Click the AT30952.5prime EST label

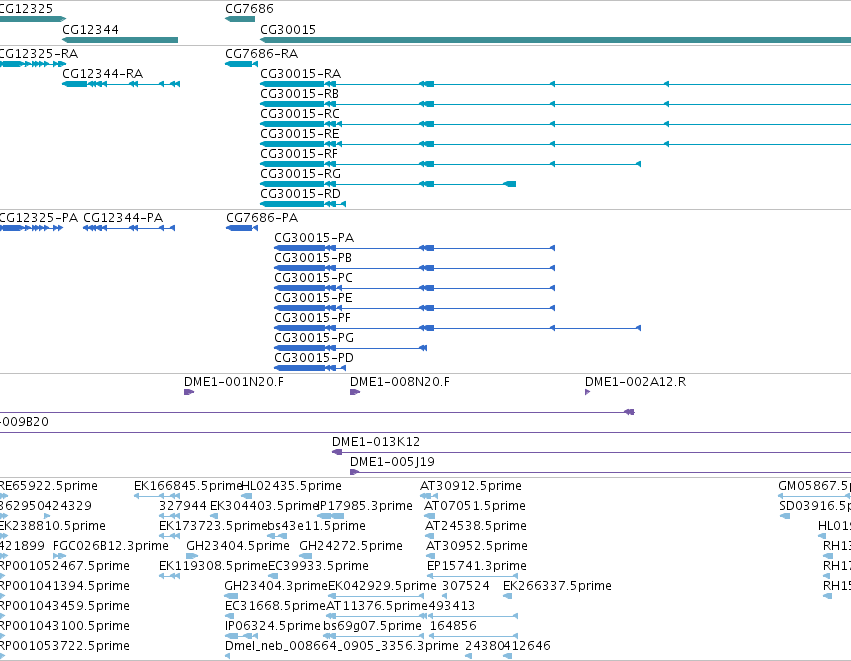point(477,546)
